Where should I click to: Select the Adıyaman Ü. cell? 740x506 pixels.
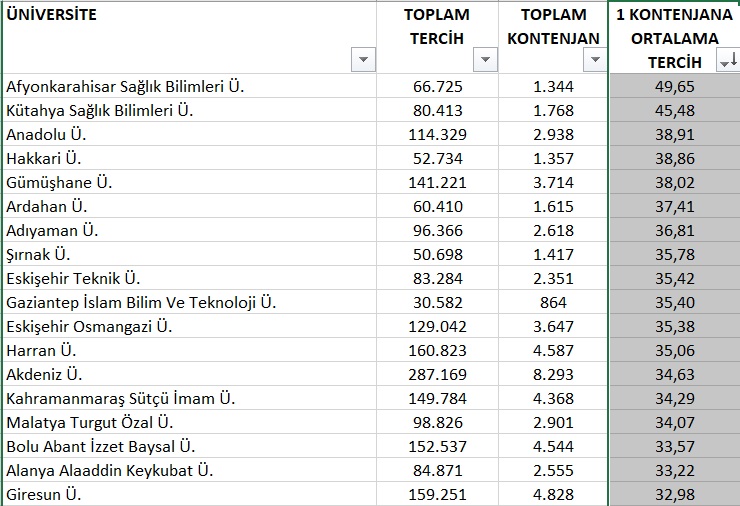click(x=190, y=230)
